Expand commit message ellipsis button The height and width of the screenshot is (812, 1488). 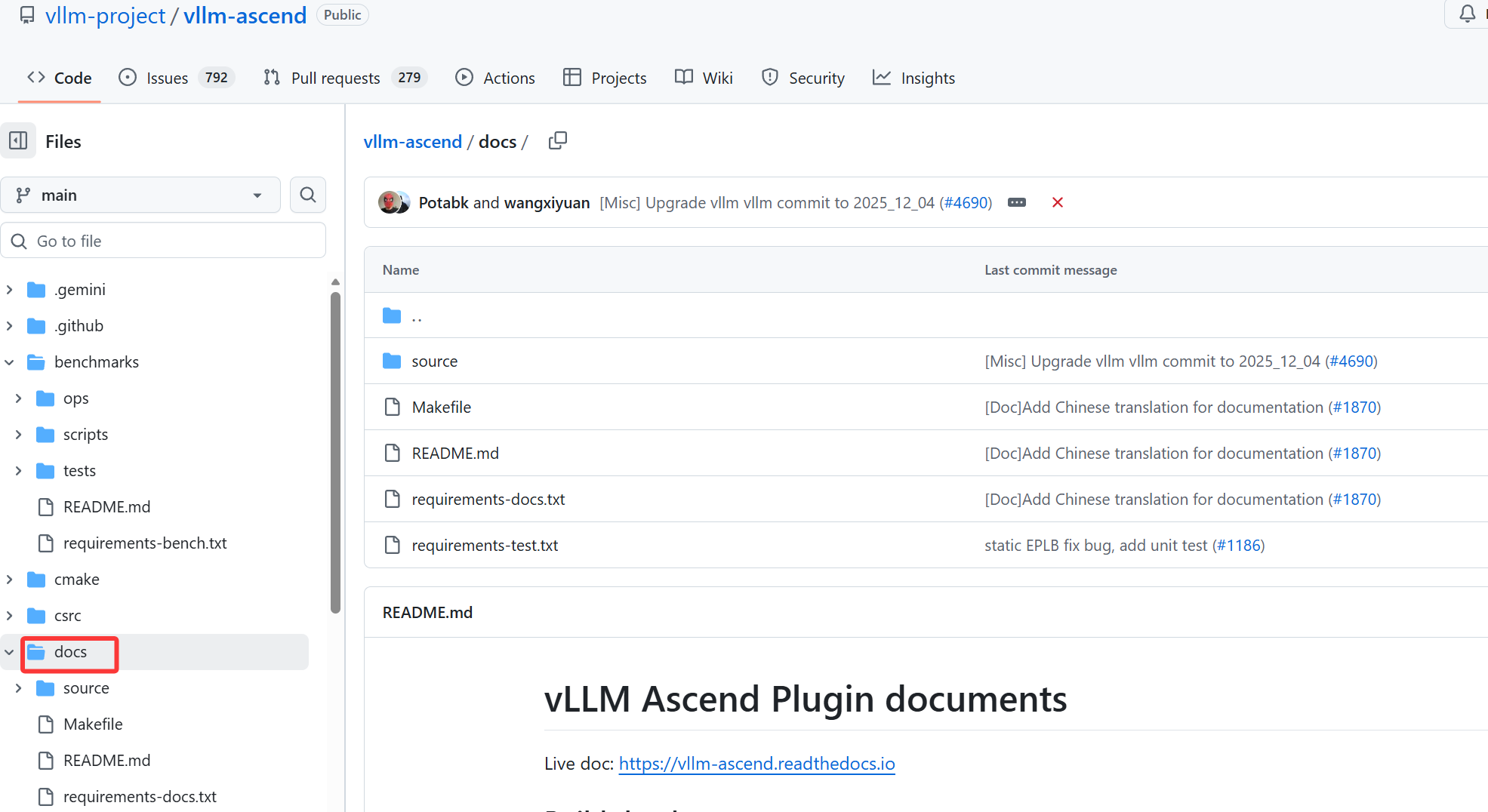click(x=1017, y=202)
